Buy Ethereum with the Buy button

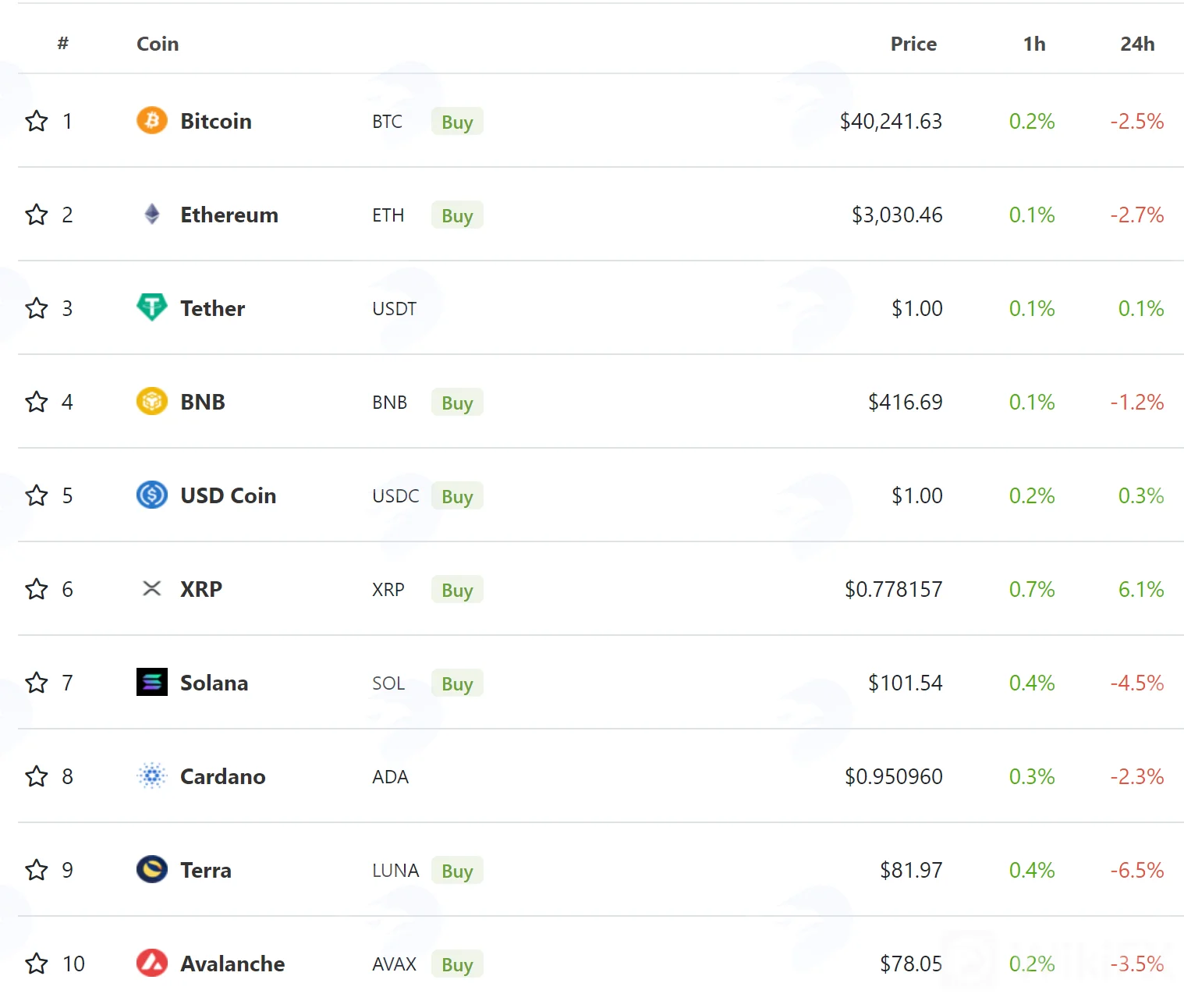point(457,215)
